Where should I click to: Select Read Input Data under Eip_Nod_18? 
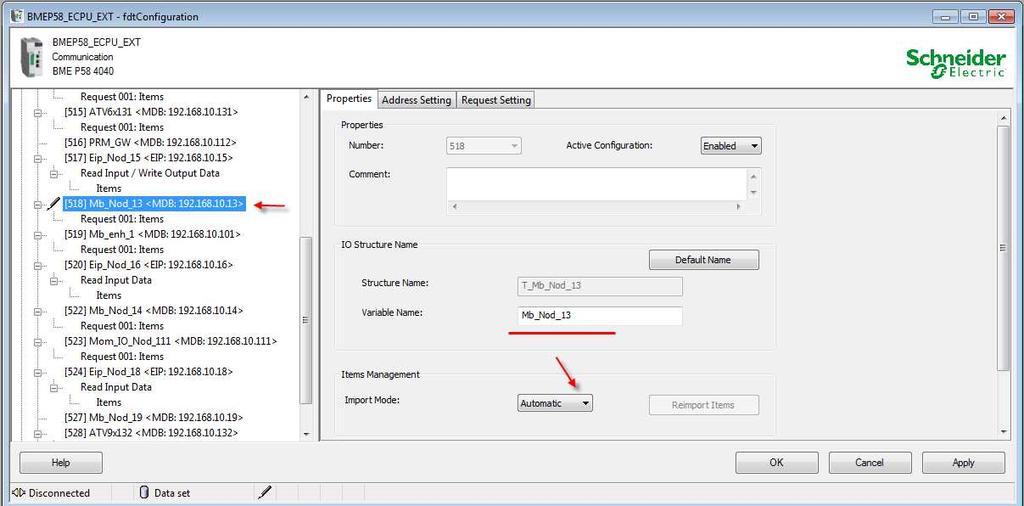point(116,387)
